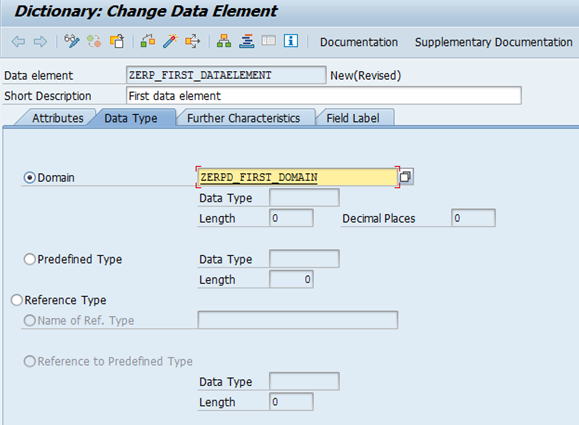Click the Documentation button
Viewport: 579px width, 425px height.
359,42
